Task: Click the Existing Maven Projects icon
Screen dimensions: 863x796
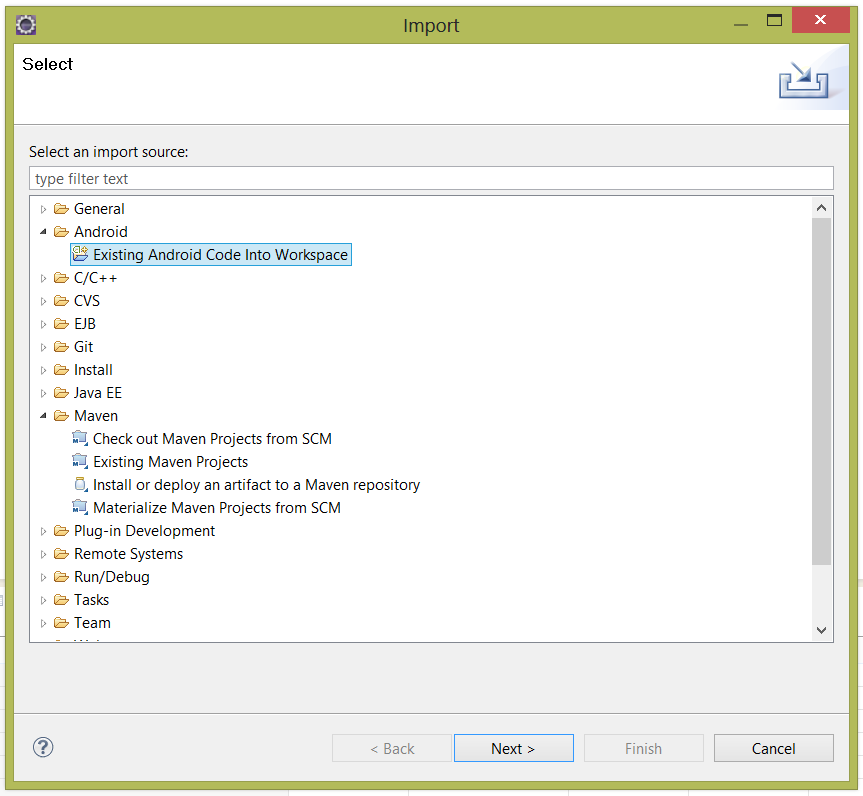Action: (80, 462)
